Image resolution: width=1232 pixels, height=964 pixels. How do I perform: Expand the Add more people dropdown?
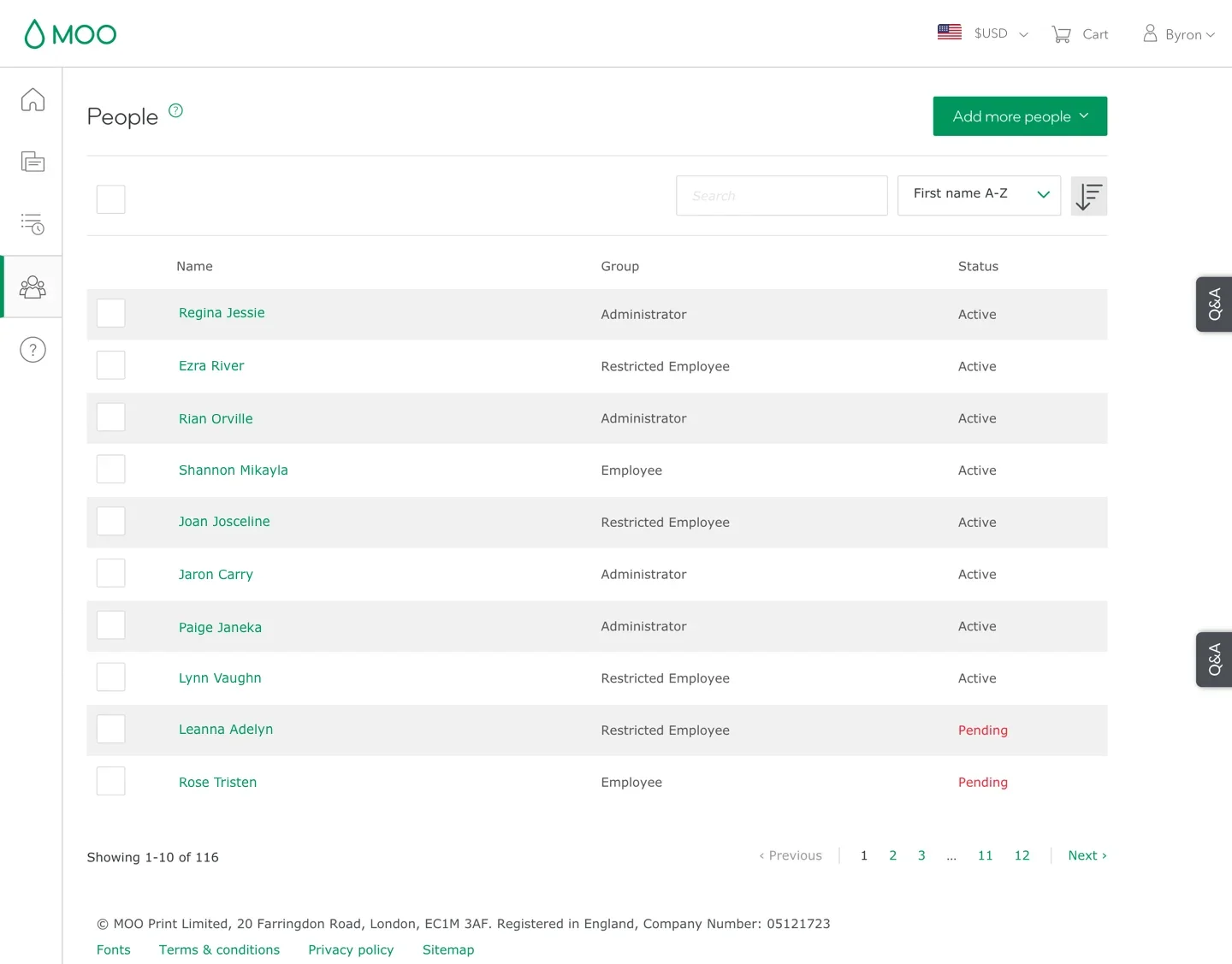tap(1020, 116)
